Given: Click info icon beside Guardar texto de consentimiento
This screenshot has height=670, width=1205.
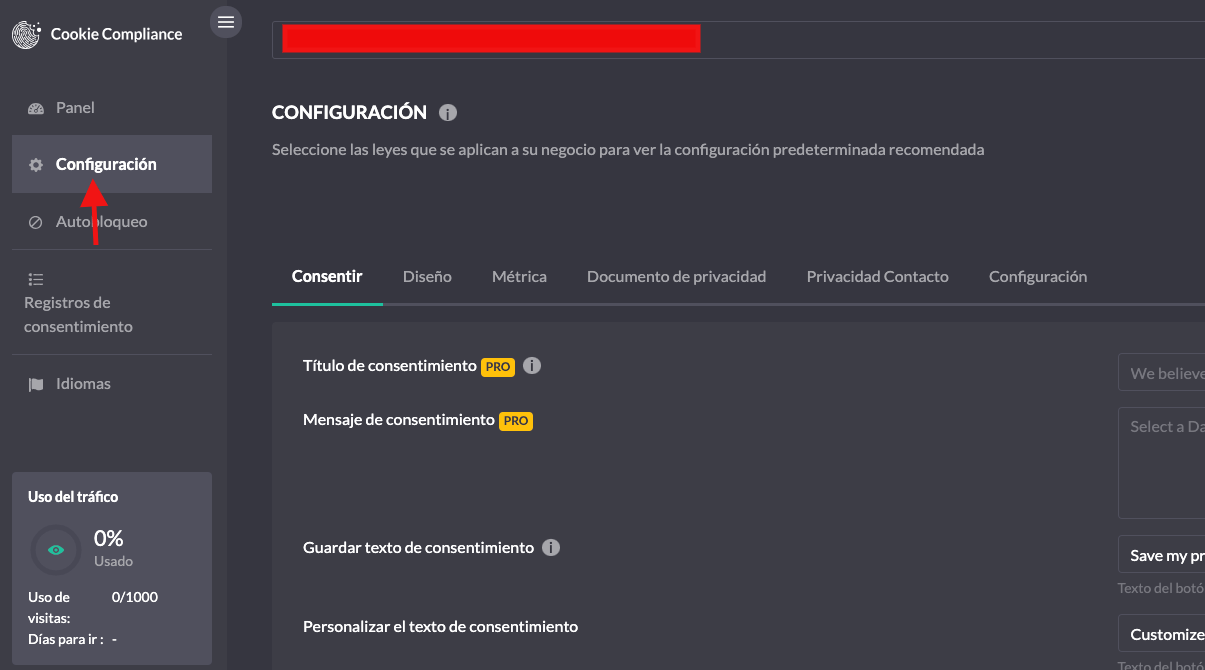Looking at the screenshot, I should [x=551, y=548].
